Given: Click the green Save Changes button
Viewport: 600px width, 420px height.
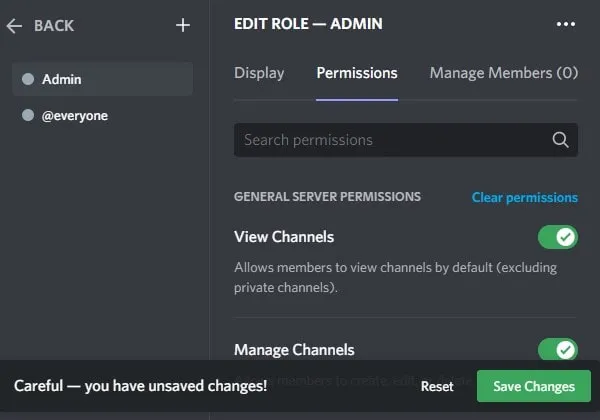Looking at the screenshot, I should (x=534, y=386).
